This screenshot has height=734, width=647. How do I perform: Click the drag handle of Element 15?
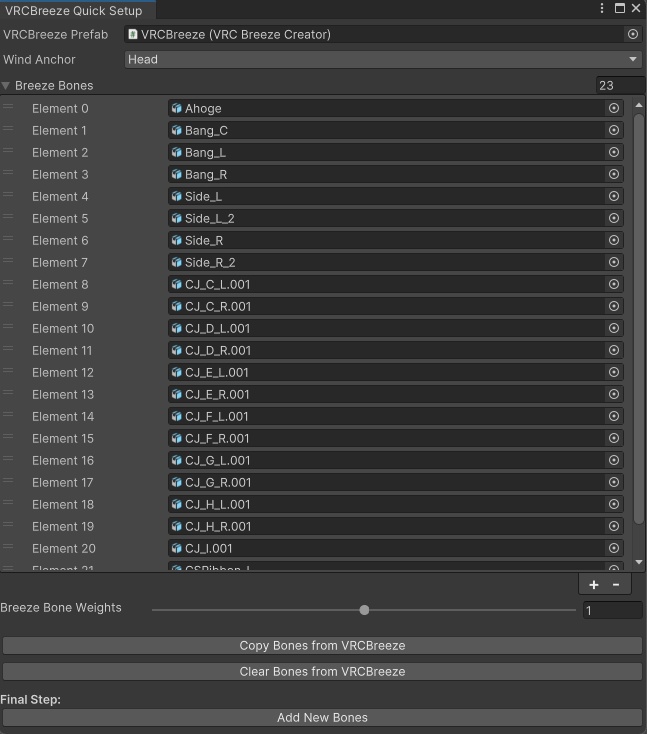click(x=8, y=437)
